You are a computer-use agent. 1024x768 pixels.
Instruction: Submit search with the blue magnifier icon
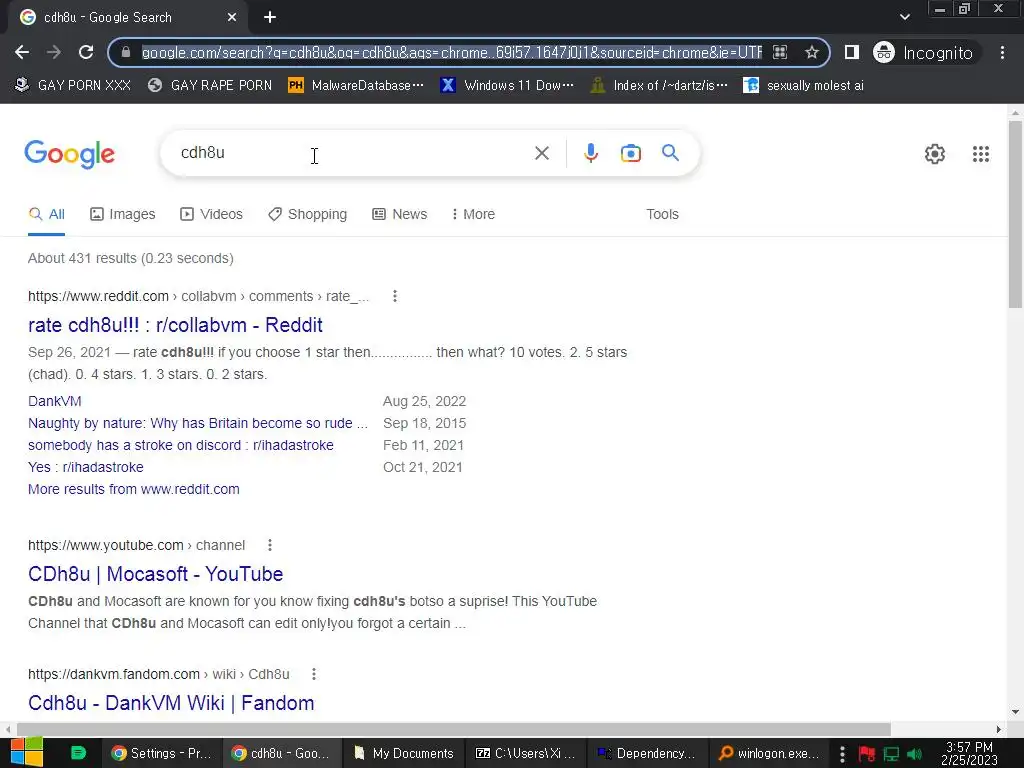671,153
